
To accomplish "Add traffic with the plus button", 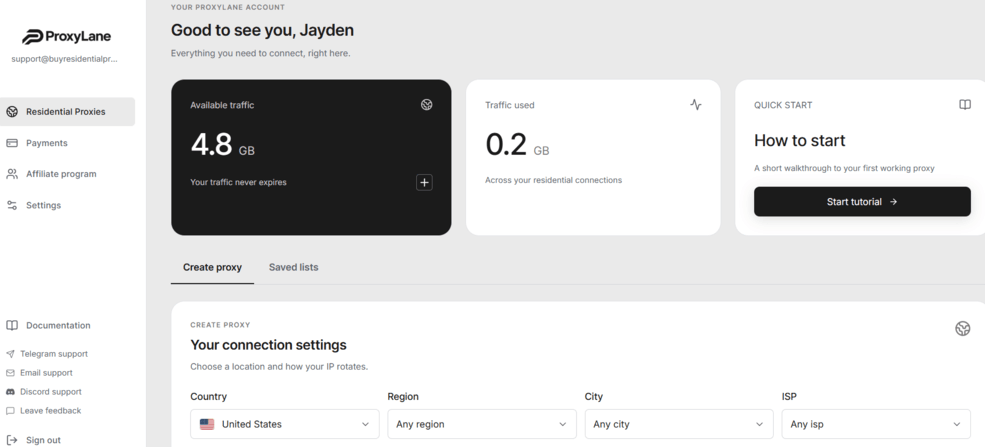I will coord(425,183).
